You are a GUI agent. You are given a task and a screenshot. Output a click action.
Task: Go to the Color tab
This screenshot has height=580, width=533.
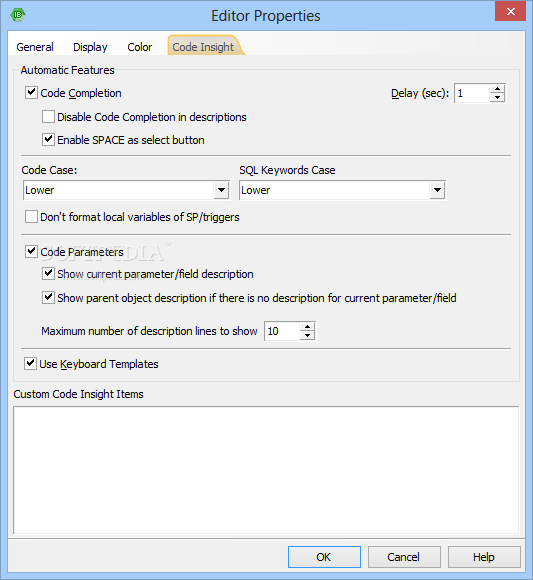pyautogui.click(x=139, y=47)
